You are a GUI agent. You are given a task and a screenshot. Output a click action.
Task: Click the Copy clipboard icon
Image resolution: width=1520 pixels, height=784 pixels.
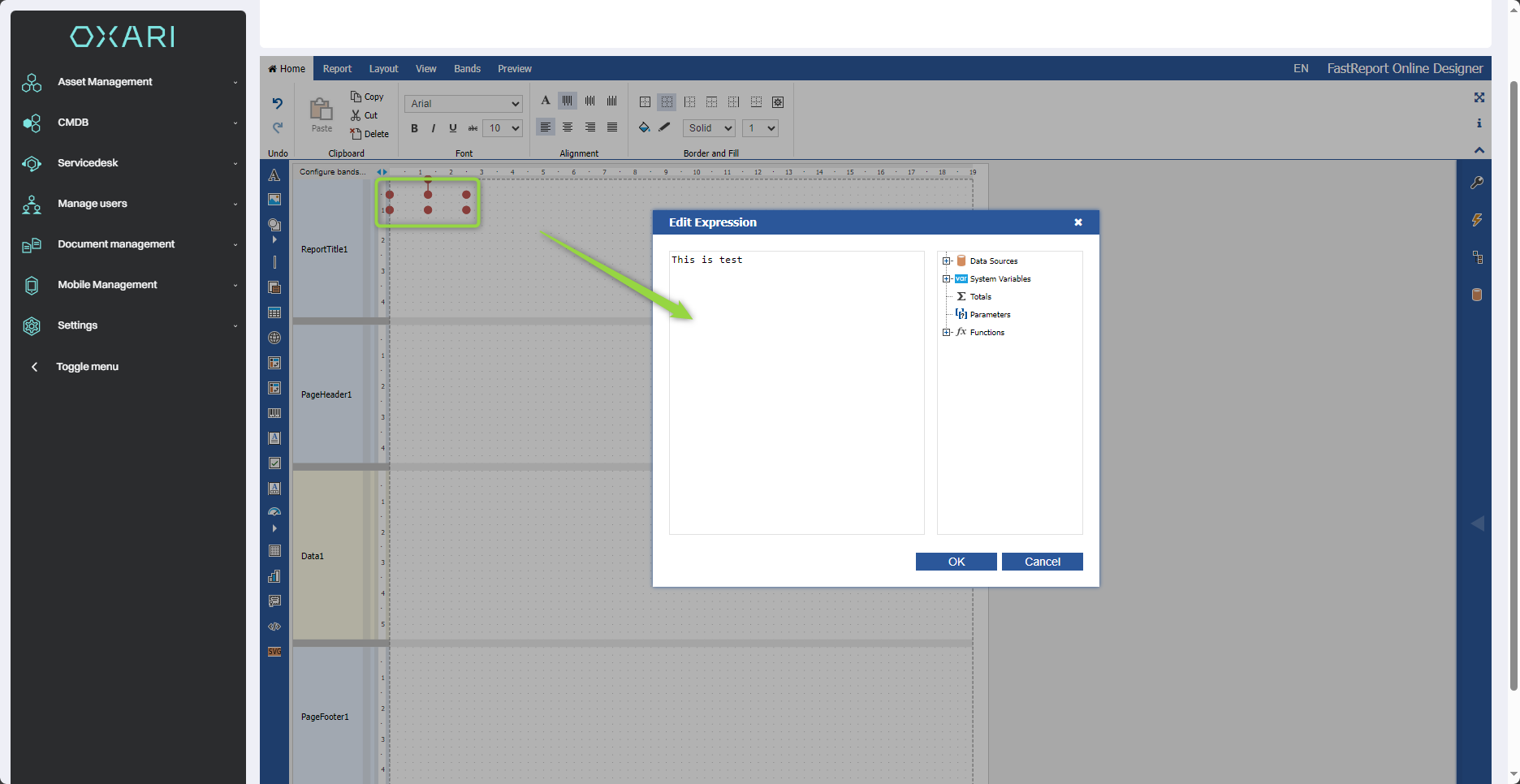click(x=367, y=97)
